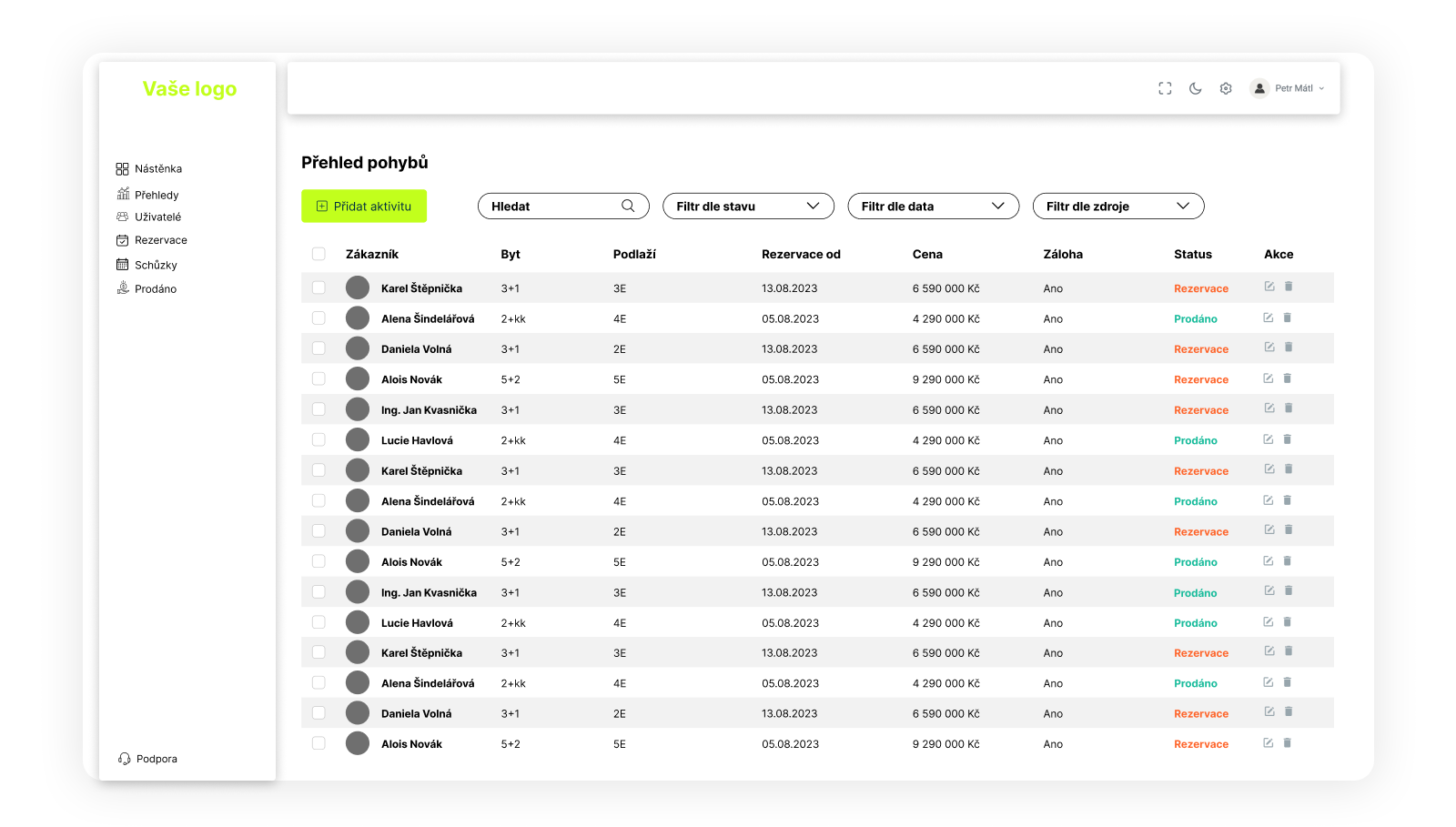The image size is (1456, 827).
Task: Click Prodáno status of first Lucie Havlová
Action: click(1196, 440)
